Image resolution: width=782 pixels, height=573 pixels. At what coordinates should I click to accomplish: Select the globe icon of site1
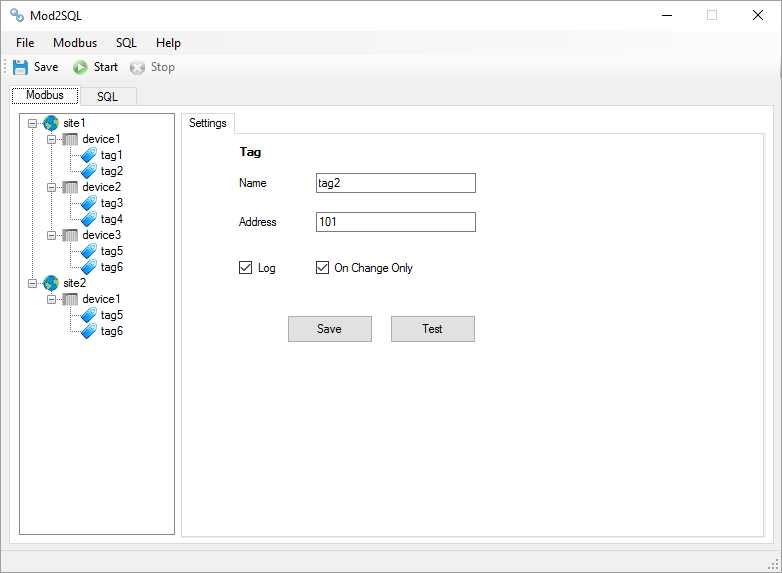tap(51, 123)
